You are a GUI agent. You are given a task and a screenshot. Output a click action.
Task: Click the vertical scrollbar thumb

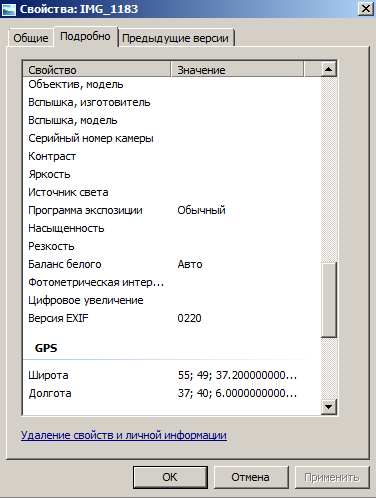(329, 300)
